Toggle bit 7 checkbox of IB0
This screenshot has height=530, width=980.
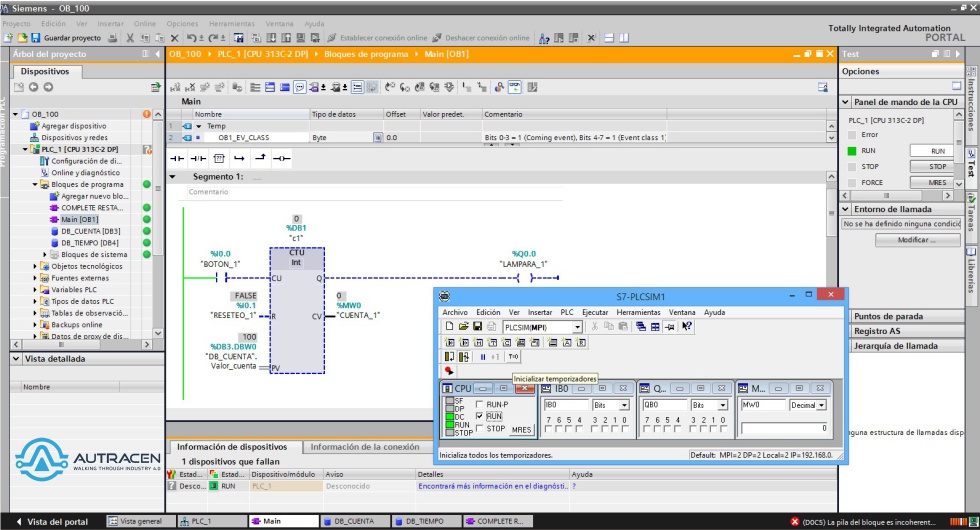(549, 429)
